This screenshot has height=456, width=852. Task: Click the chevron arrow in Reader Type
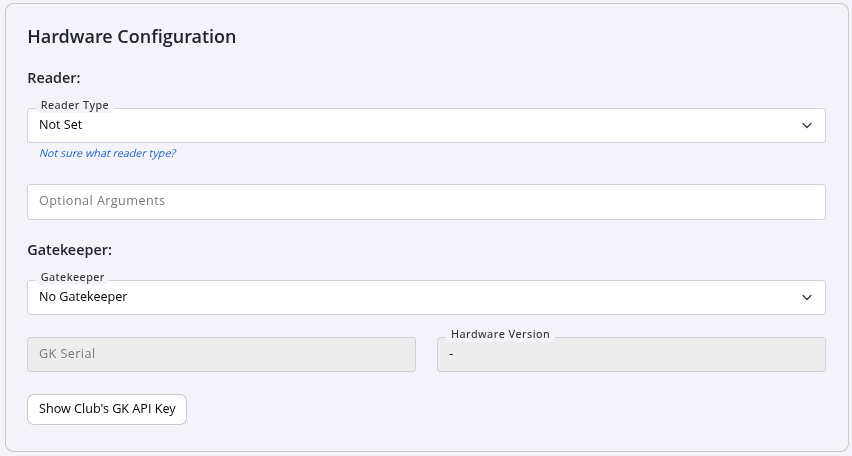pyautogui.click(x=807, y=126)
